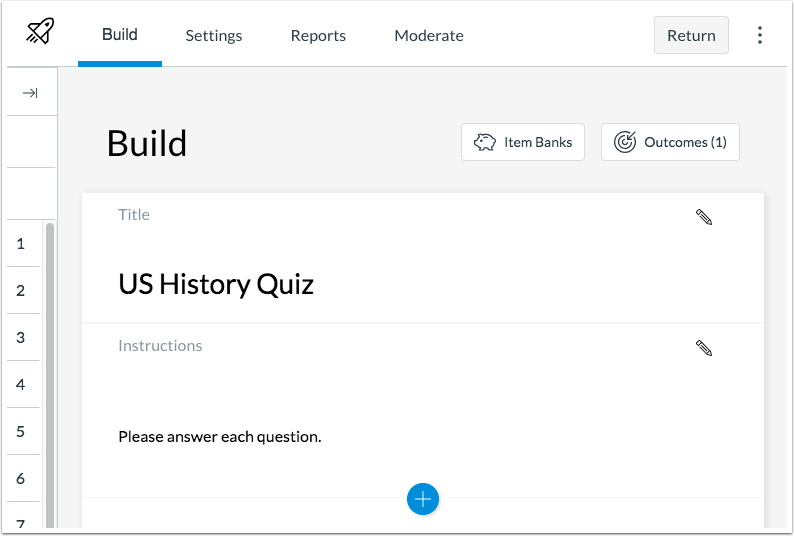Open the Reports tab

318,35
